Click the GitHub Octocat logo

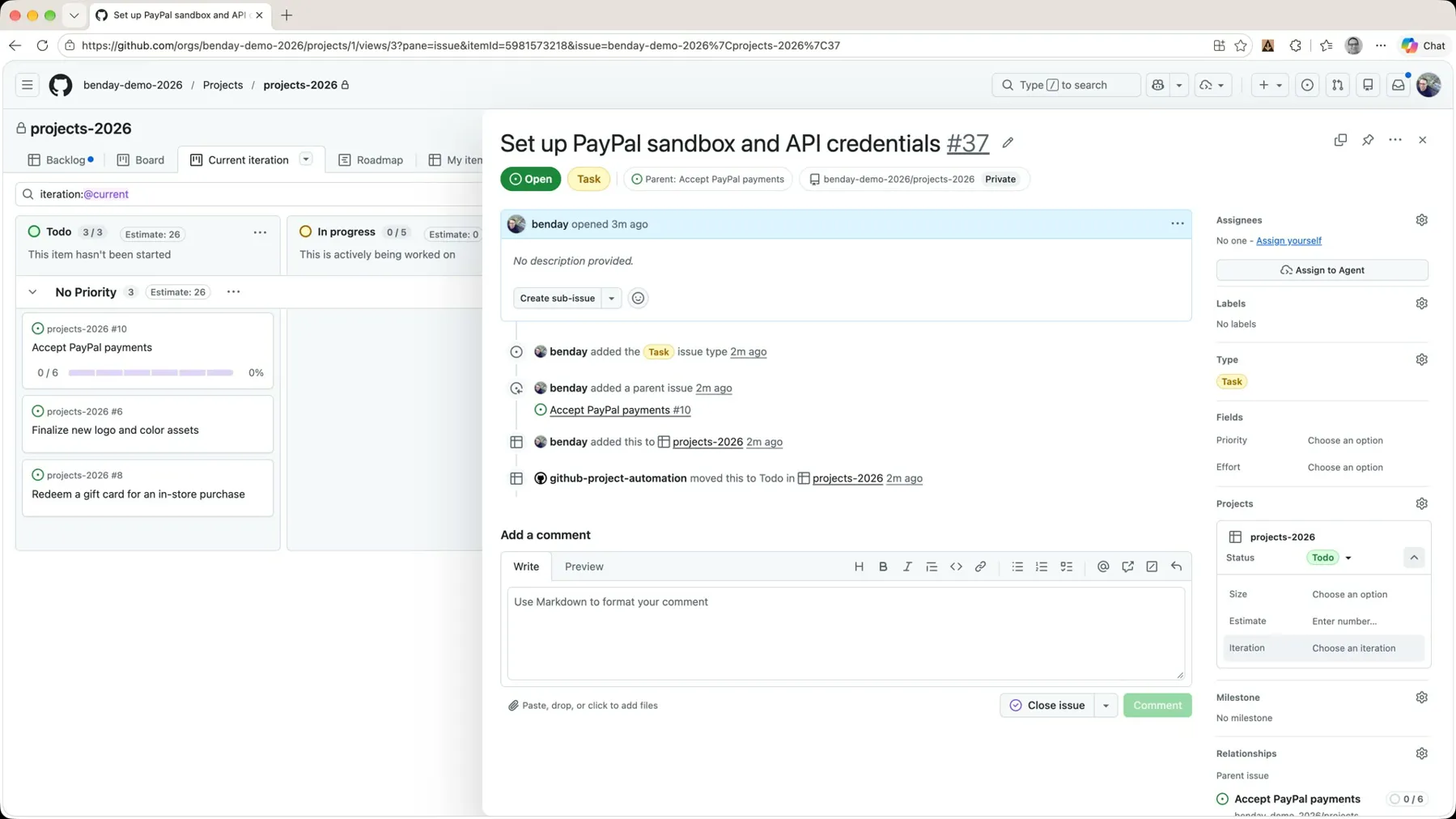click(x=61, y=85)
